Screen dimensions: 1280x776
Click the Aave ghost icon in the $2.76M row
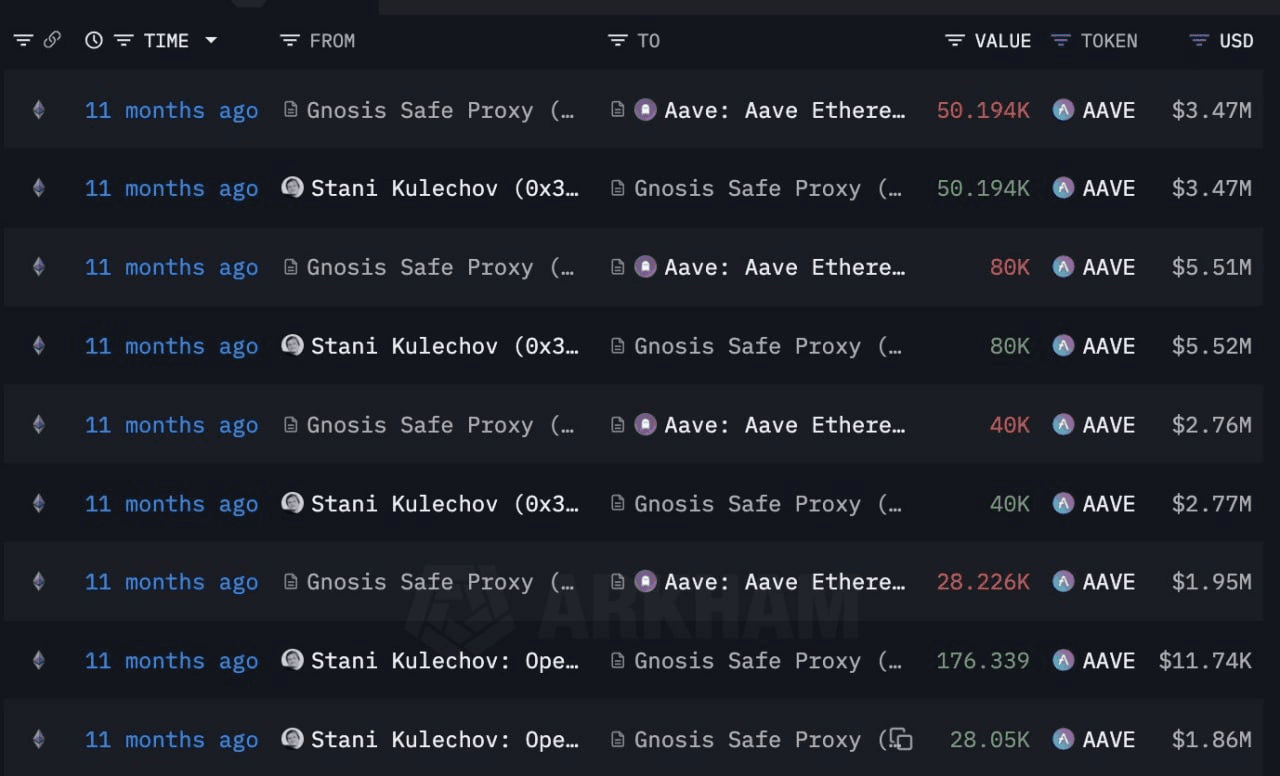click(x=646, y=424)
